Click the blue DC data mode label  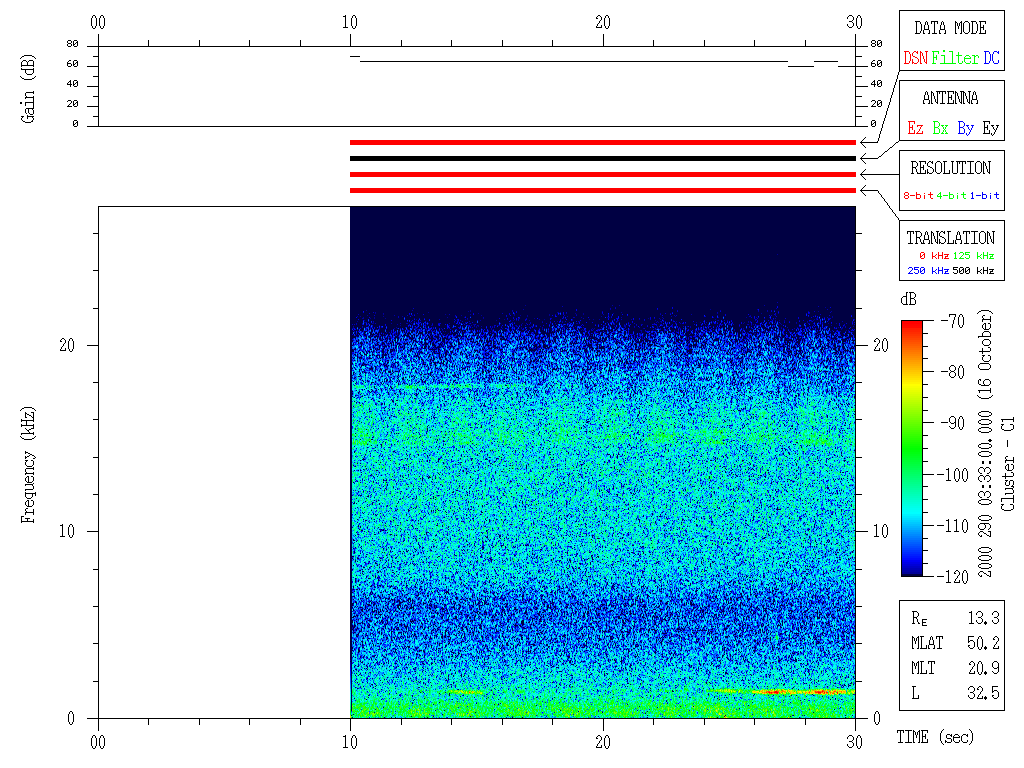(991, 59)
